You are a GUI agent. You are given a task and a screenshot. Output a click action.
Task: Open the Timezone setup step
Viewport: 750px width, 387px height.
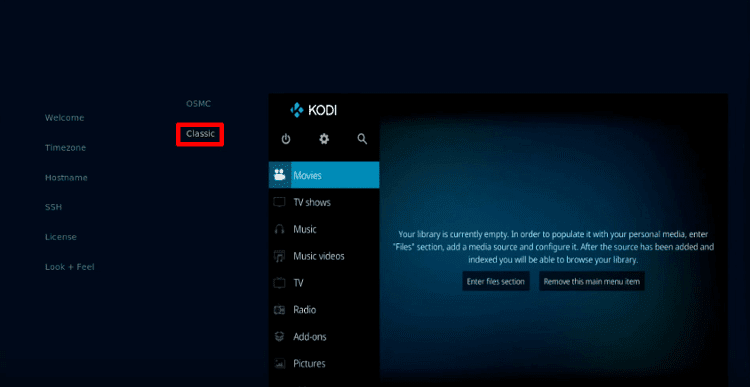point(66,148)
